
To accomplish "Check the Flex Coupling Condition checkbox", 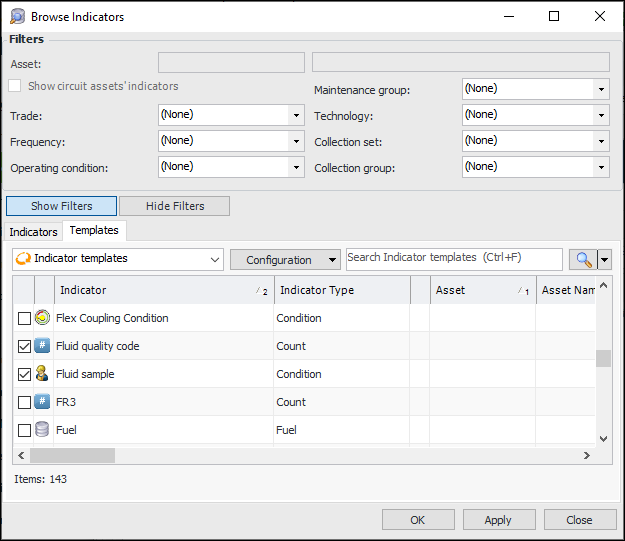I will tap(24, 318).
